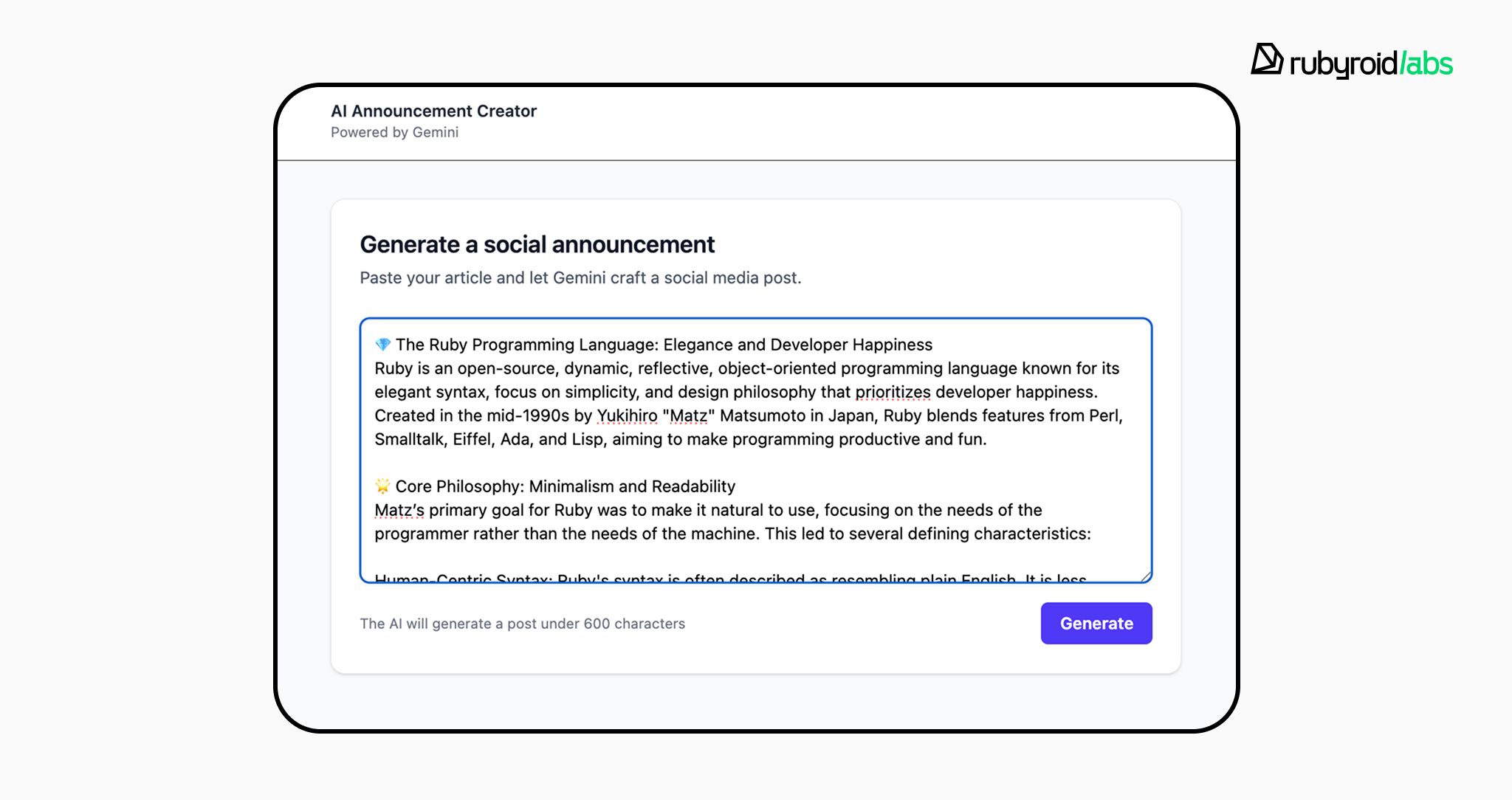Image resolution: width=1512 pixels, height=800 pixels.
Task: Click the gem emoji in the article text
Action: pyautogui.click(x=382, y=345)
